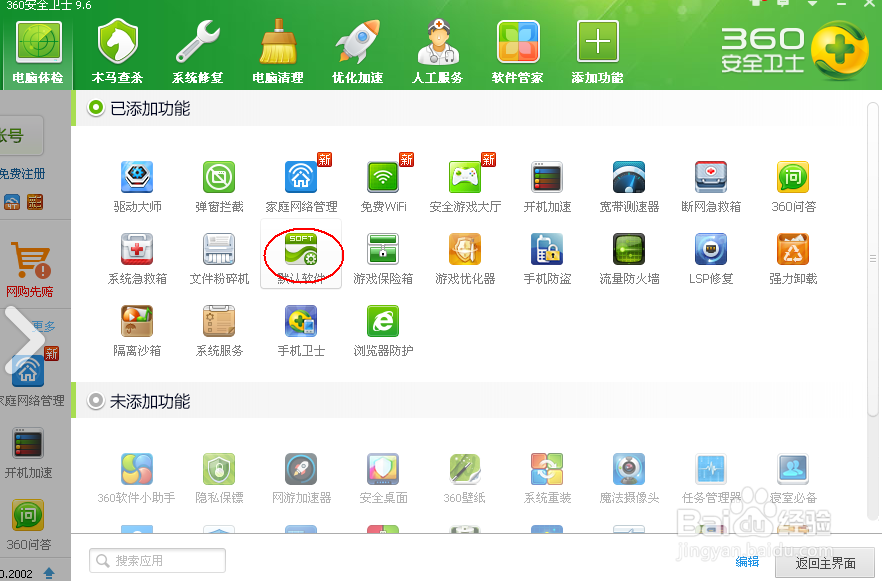Screen dimensions: 882x581
Task: Open 360问答 from left sidebar
Action: pyautogui.click(x=28, y=525)
